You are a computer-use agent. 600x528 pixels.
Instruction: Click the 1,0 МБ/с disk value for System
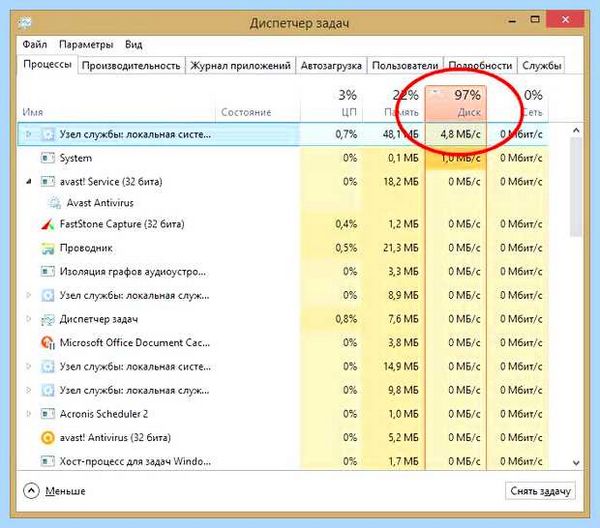pos(460,158)
